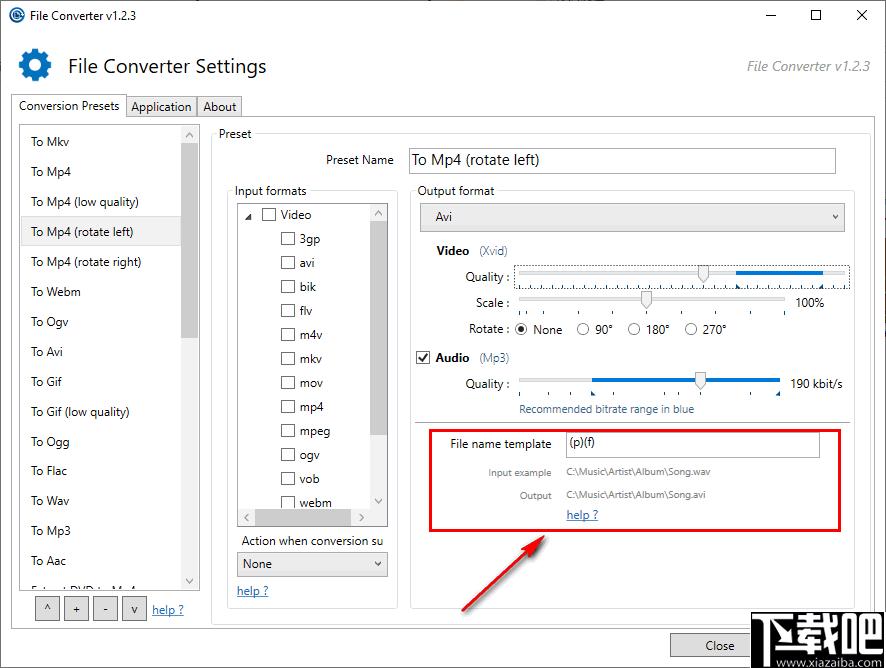Toggle the Video group checkbox
This screenshot has width=886, height=668.
pos(269,215)
